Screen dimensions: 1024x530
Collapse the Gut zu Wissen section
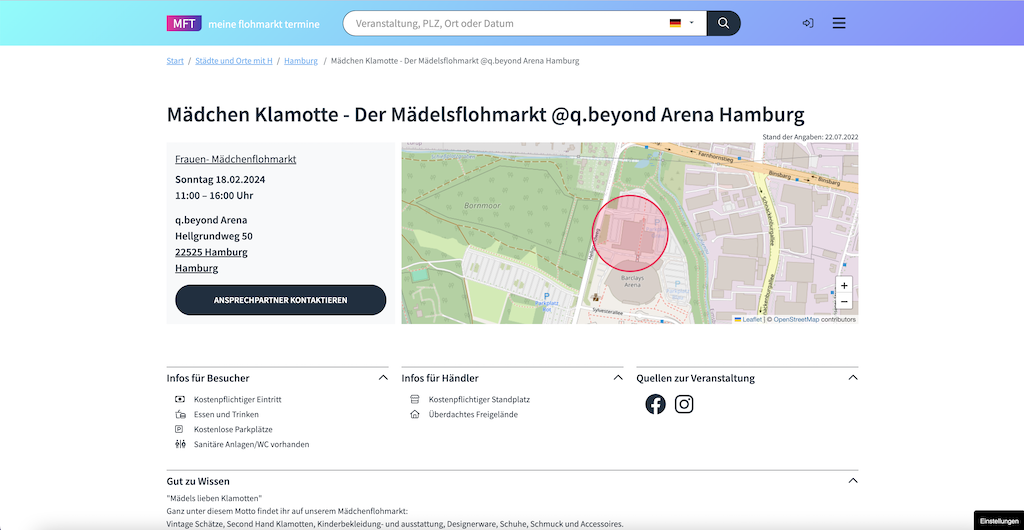click(x=852, y=481)
